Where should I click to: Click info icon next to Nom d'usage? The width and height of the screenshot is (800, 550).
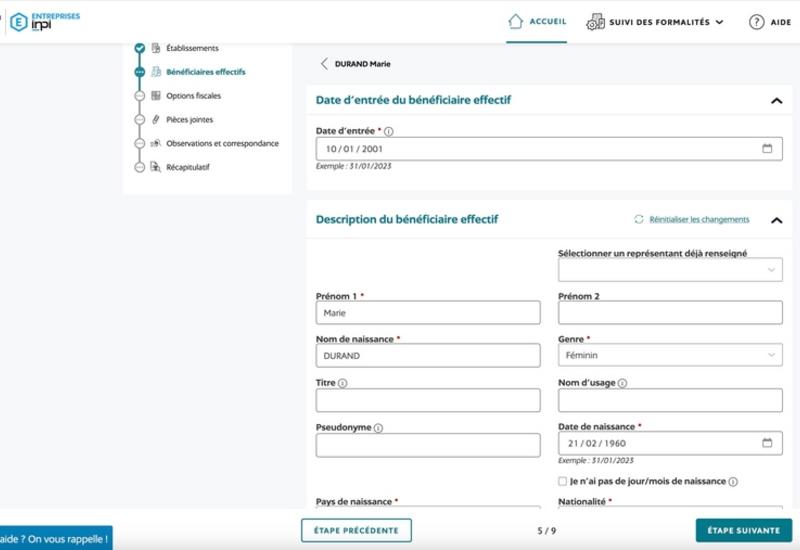point(623,383)
